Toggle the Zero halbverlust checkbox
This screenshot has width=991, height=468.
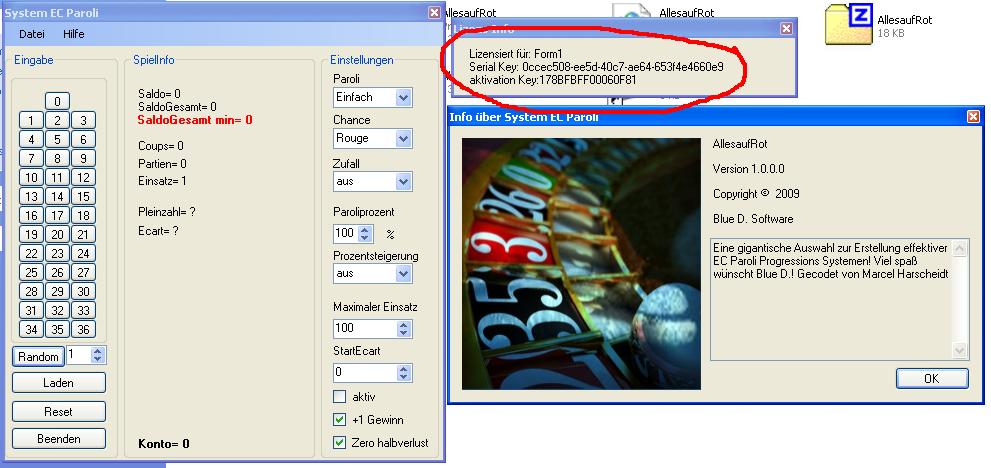[x=339, y=443]
